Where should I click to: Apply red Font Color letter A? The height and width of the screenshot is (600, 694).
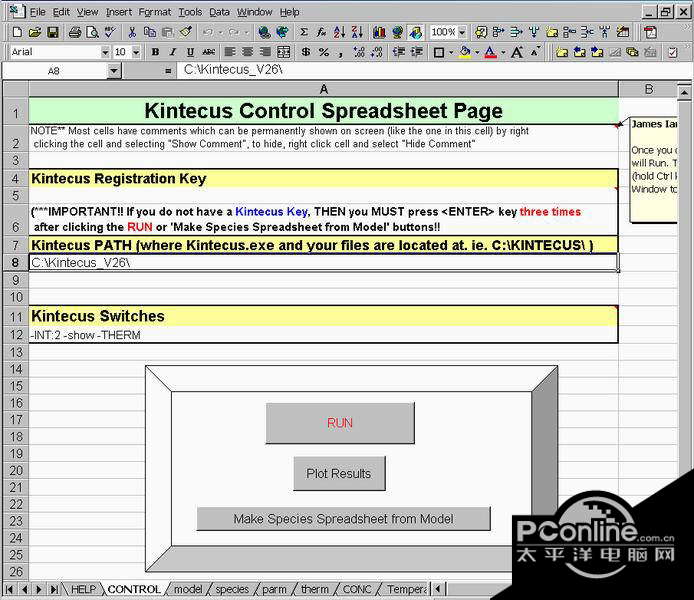[490, 52]
